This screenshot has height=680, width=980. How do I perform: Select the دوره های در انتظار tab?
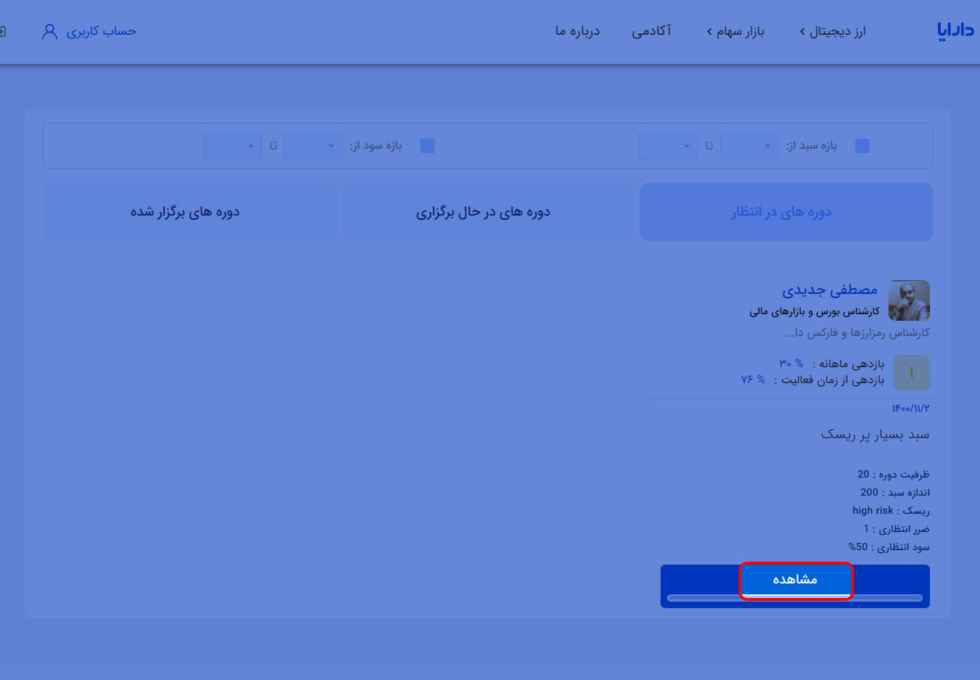[x=786, y=212]
